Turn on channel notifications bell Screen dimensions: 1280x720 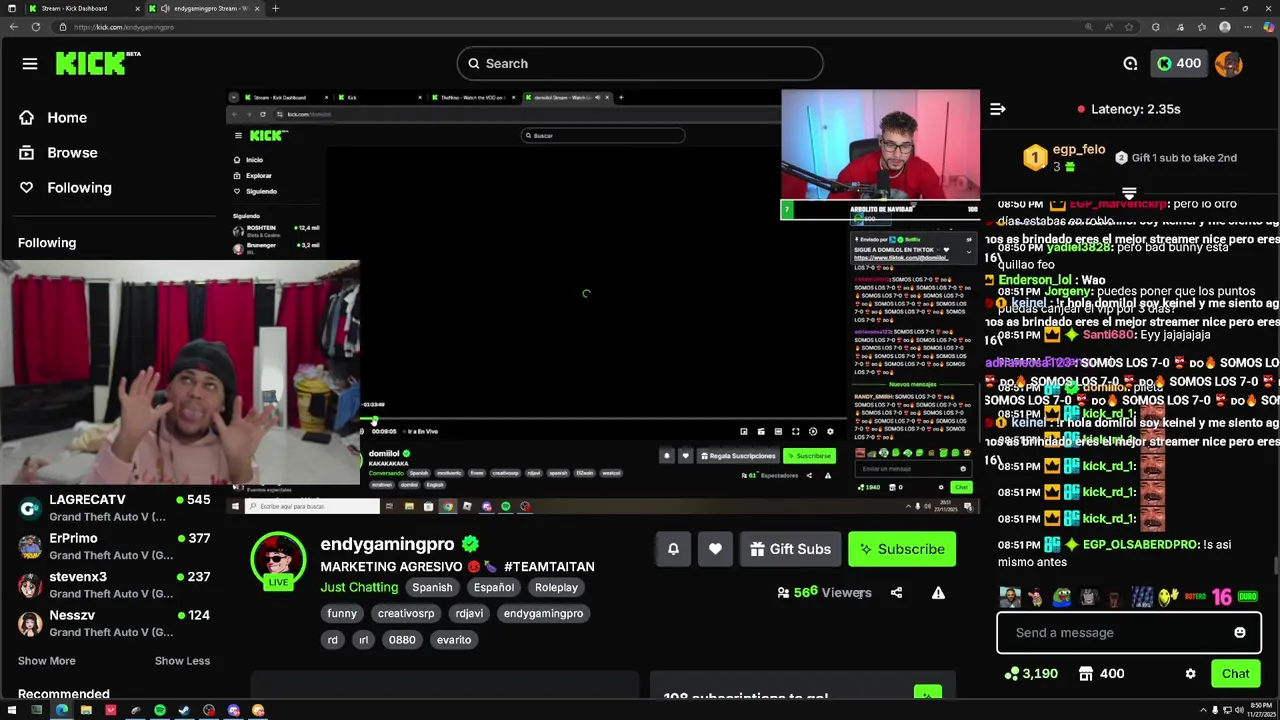point(673,549)
